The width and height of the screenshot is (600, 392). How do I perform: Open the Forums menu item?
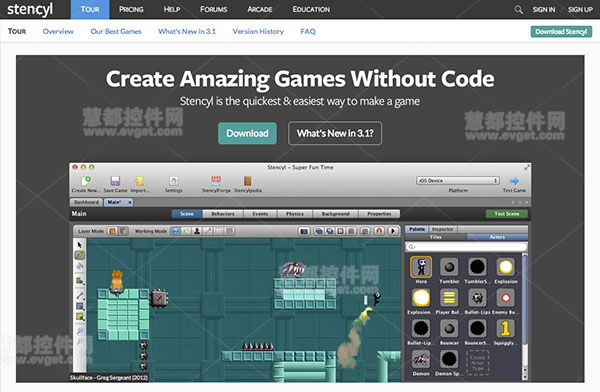[214, 9]
